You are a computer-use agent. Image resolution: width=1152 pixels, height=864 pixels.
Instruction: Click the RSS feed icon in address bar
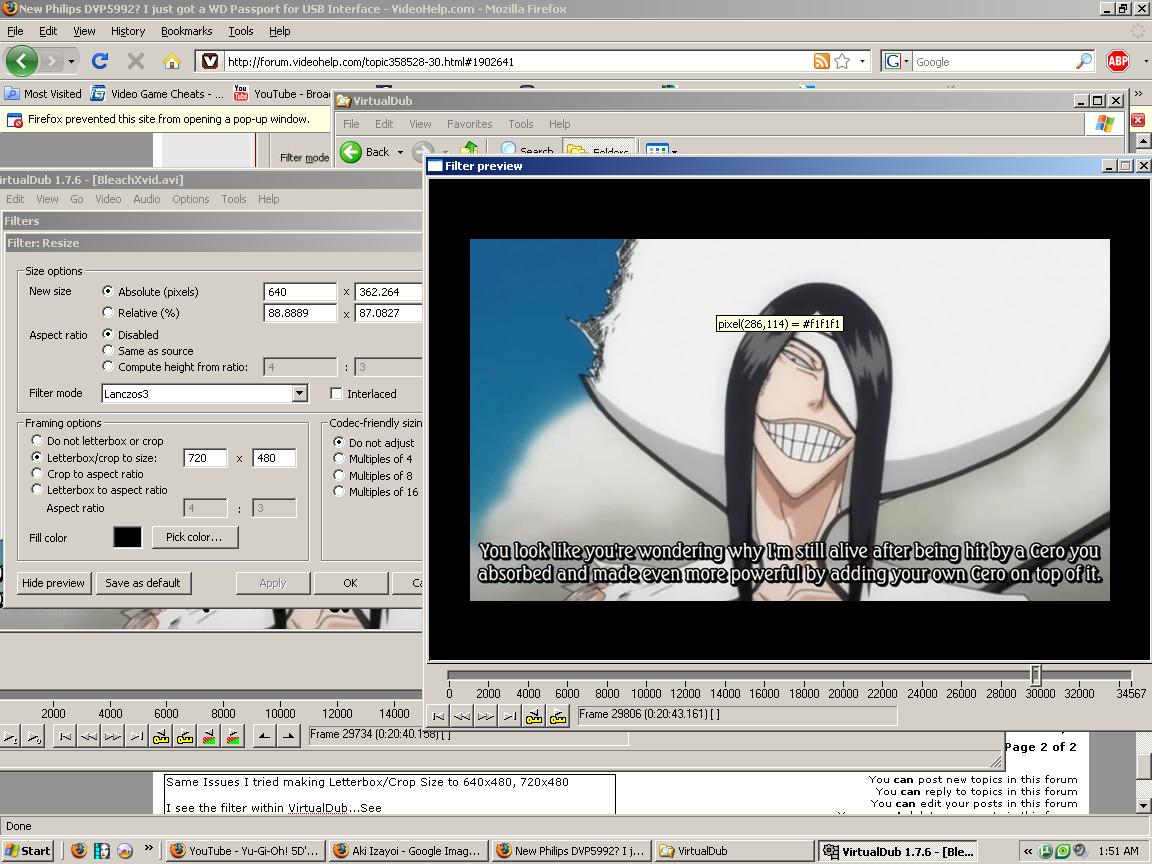pos(821,61)
